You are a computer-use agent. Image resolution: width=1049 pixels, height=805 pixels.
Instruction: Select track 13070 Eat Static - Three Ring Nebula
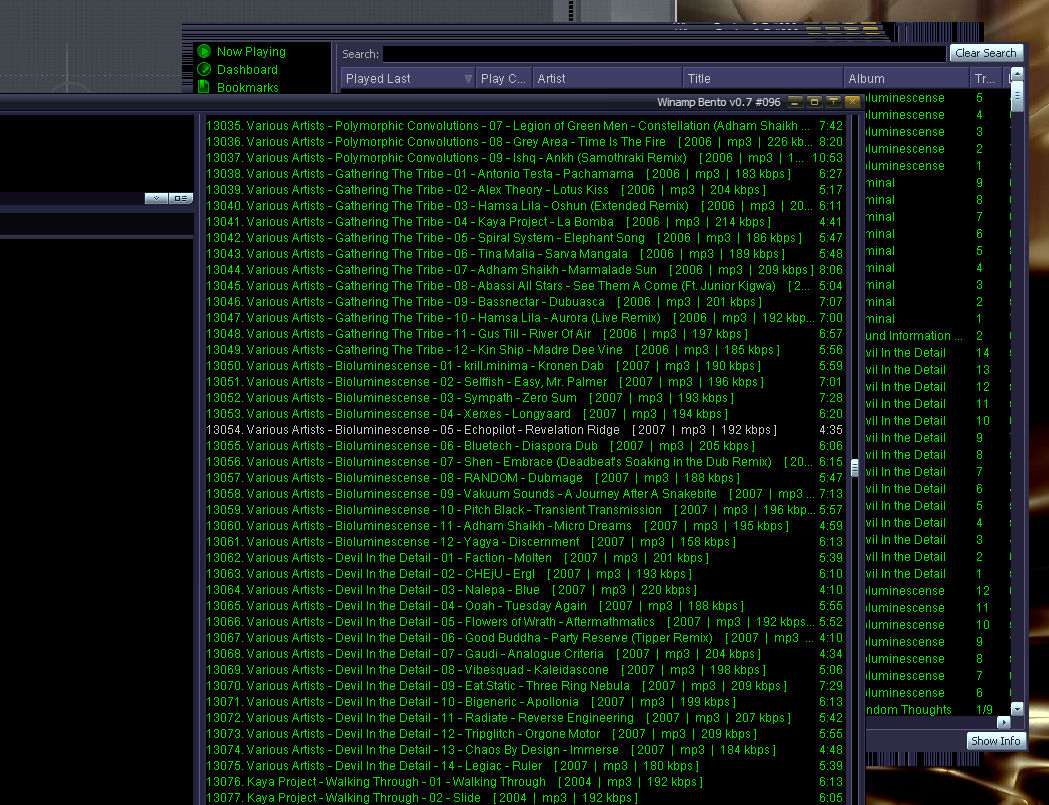524,686
